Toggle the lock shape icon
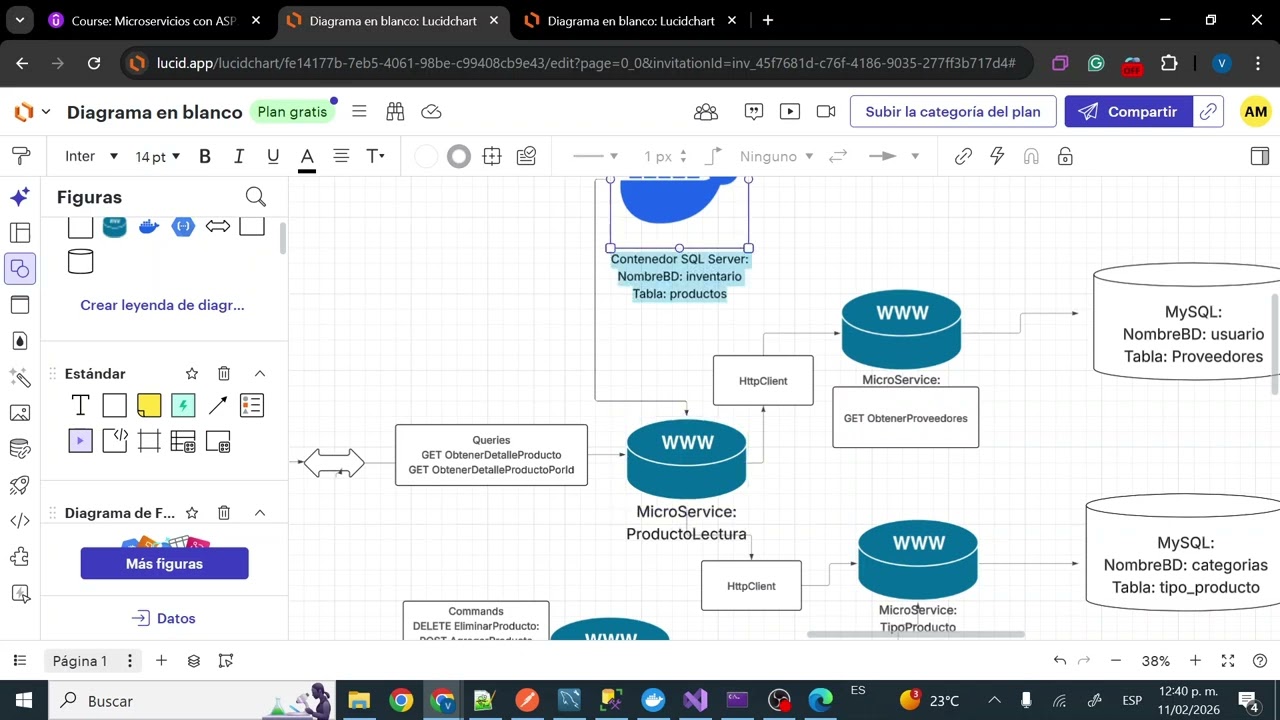 pos(1065,156)
